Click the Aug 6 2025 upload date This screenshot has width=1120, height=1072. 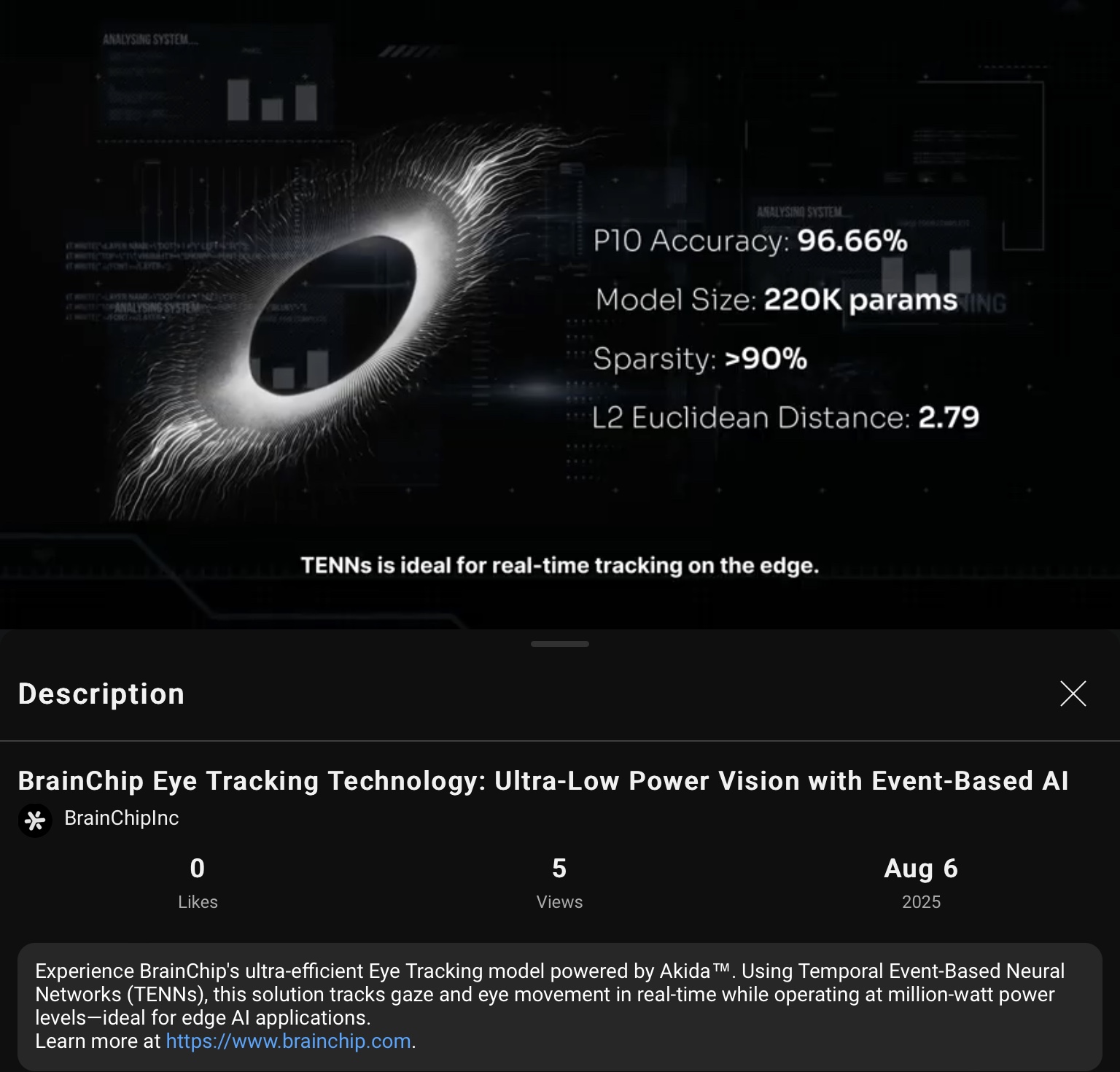point(921,883)
